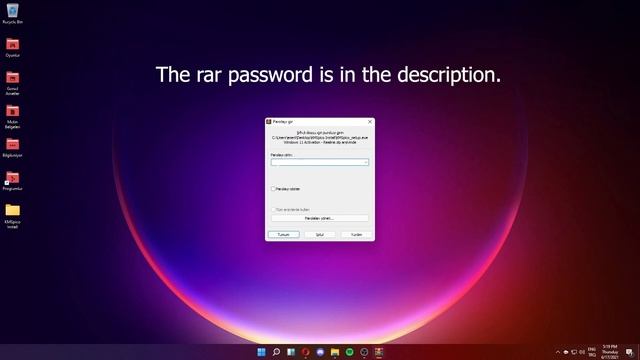Open the red Opera browser taskbar icon
Viewport: 640px width, 360px height.
pos(306,352)
